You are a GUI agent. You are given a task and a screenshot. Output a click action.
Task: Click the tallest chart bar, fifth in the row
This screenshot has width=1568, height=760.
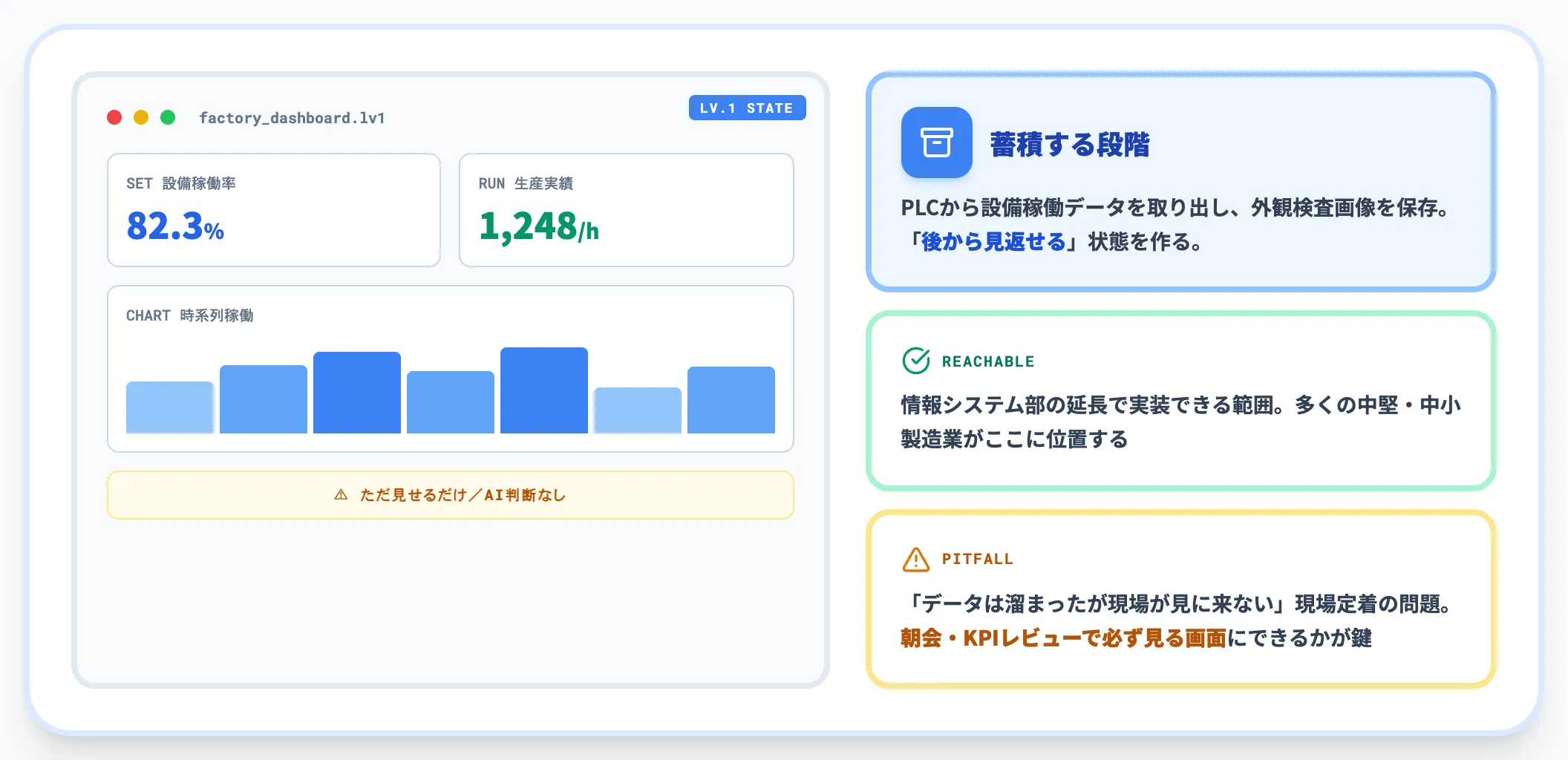point(544,390)
